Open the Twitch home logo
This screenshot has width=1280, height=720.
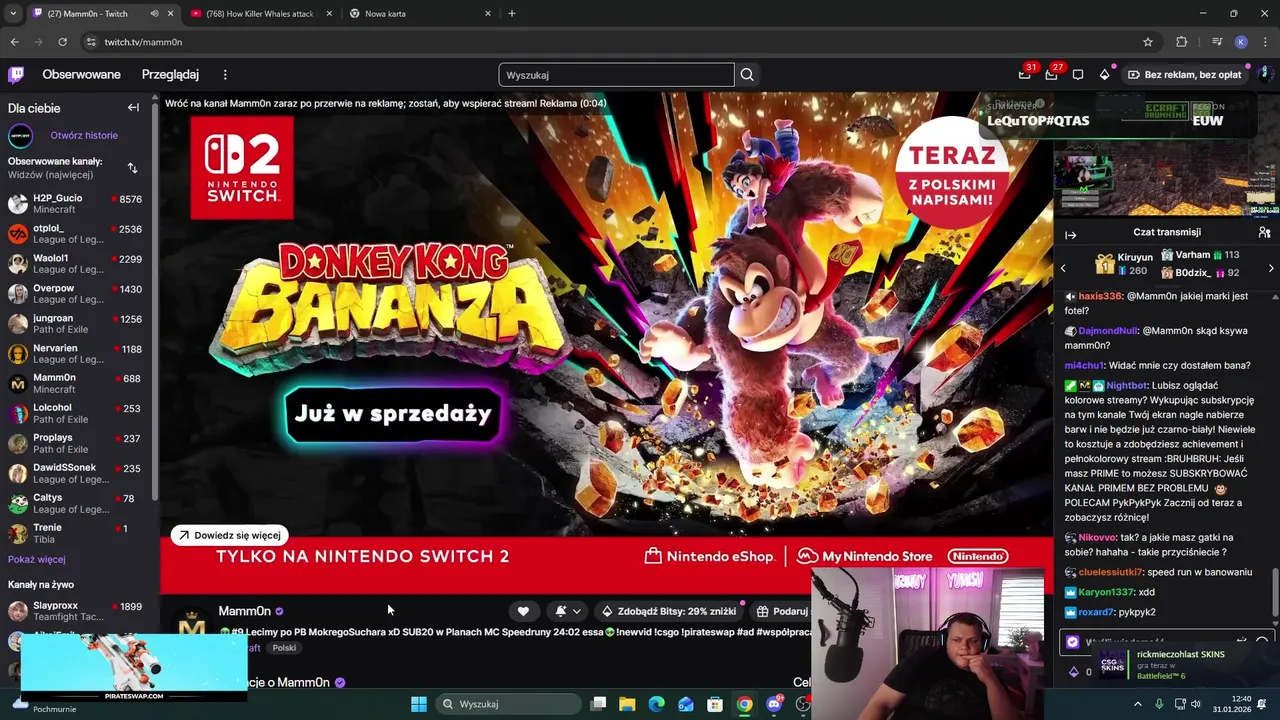tap(16, 74)
